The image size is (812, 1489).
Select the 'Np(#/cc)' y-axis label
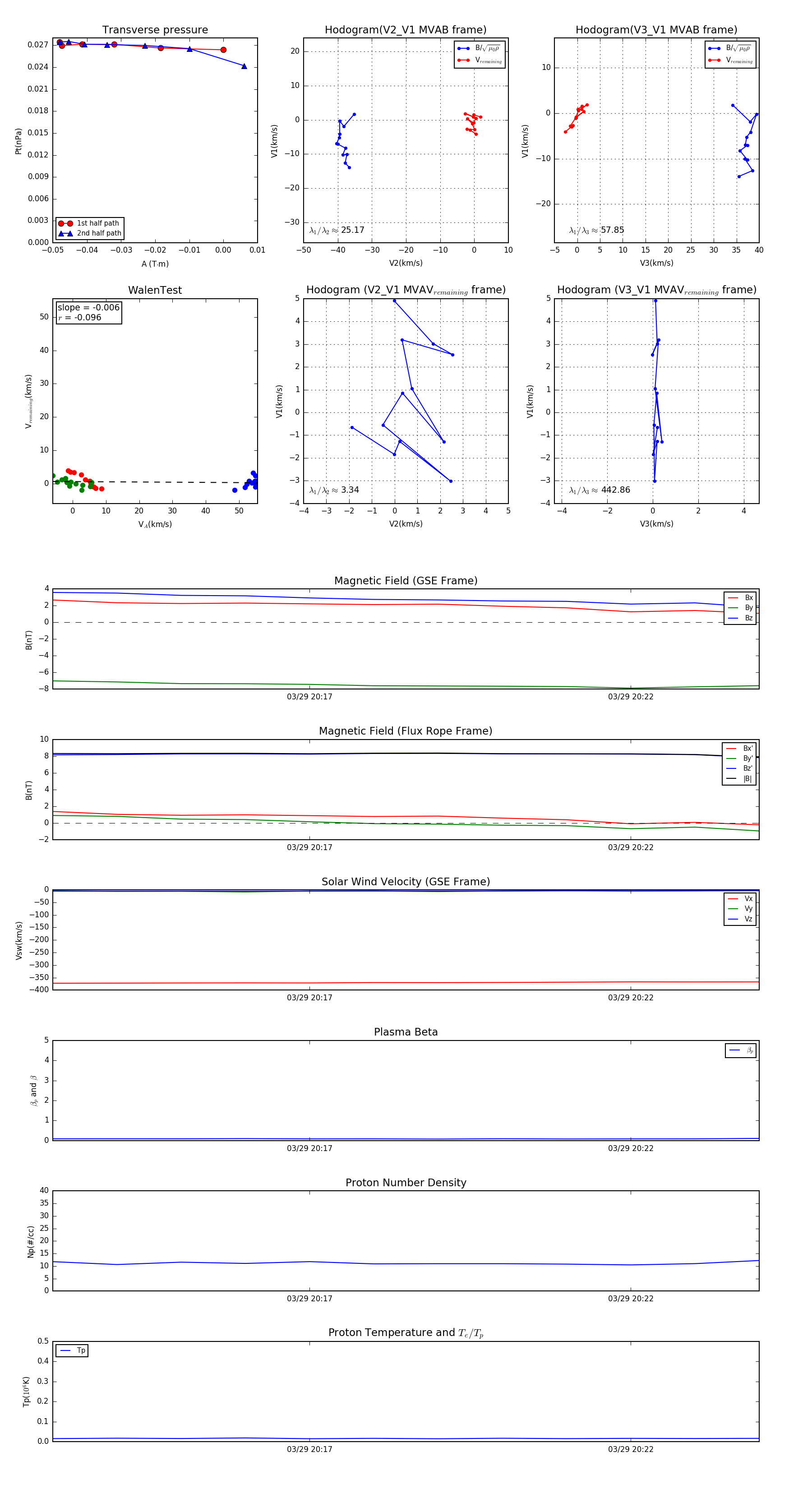click(31, 1242)
